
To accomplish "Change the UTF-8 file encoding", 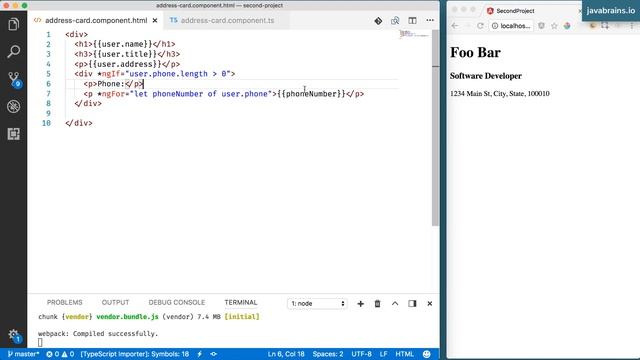I will (x=362, y=354).
